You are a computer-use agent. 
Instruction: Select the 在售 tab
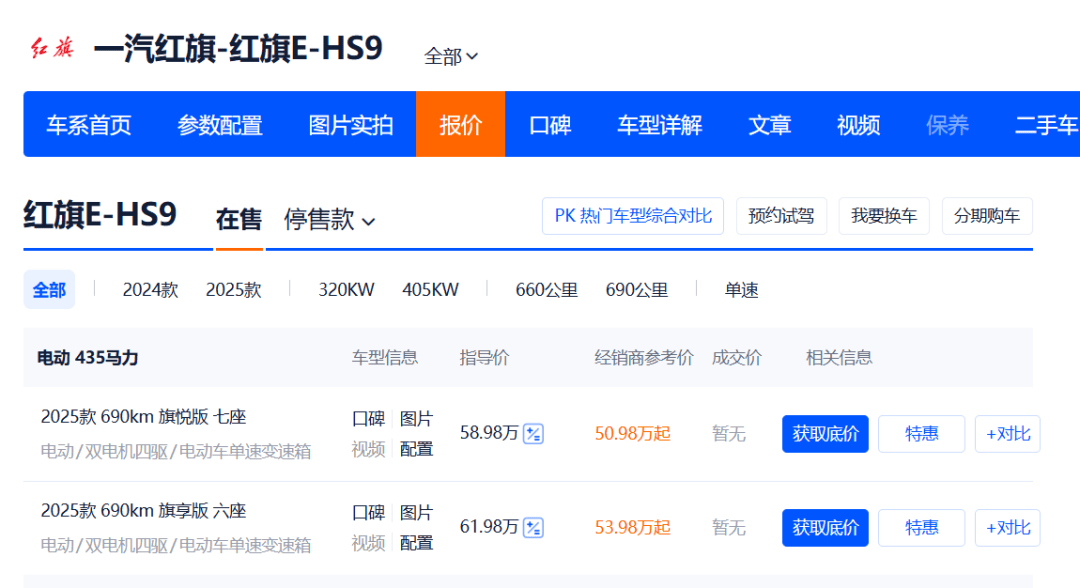(239, 220)
